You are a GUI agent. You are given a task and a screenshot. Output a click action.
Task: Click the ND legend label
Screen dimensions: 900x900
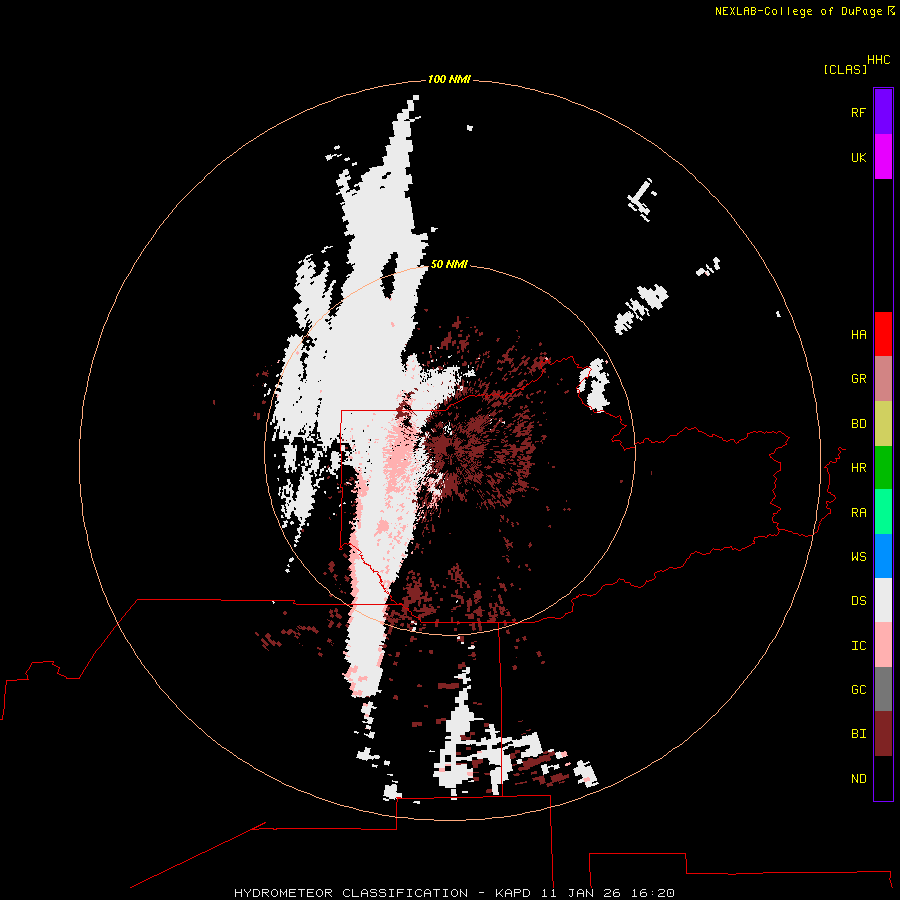pyautogui.click(x=858, y=779)
